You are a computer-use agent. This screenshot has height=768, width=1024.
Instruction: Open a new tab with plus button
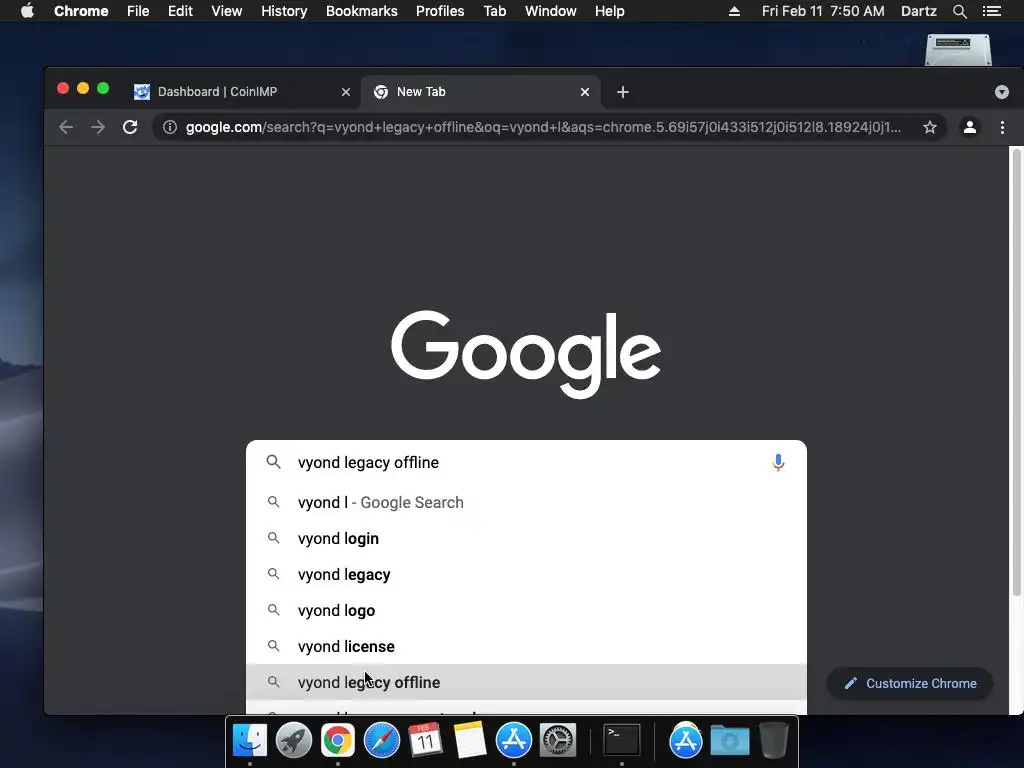click(623, 92)
